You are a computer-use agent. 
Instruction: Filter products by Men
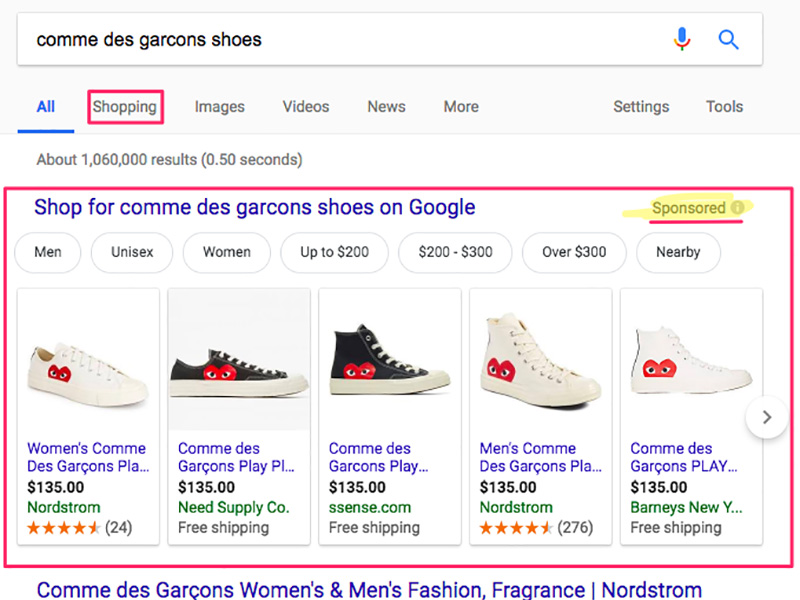48,252
